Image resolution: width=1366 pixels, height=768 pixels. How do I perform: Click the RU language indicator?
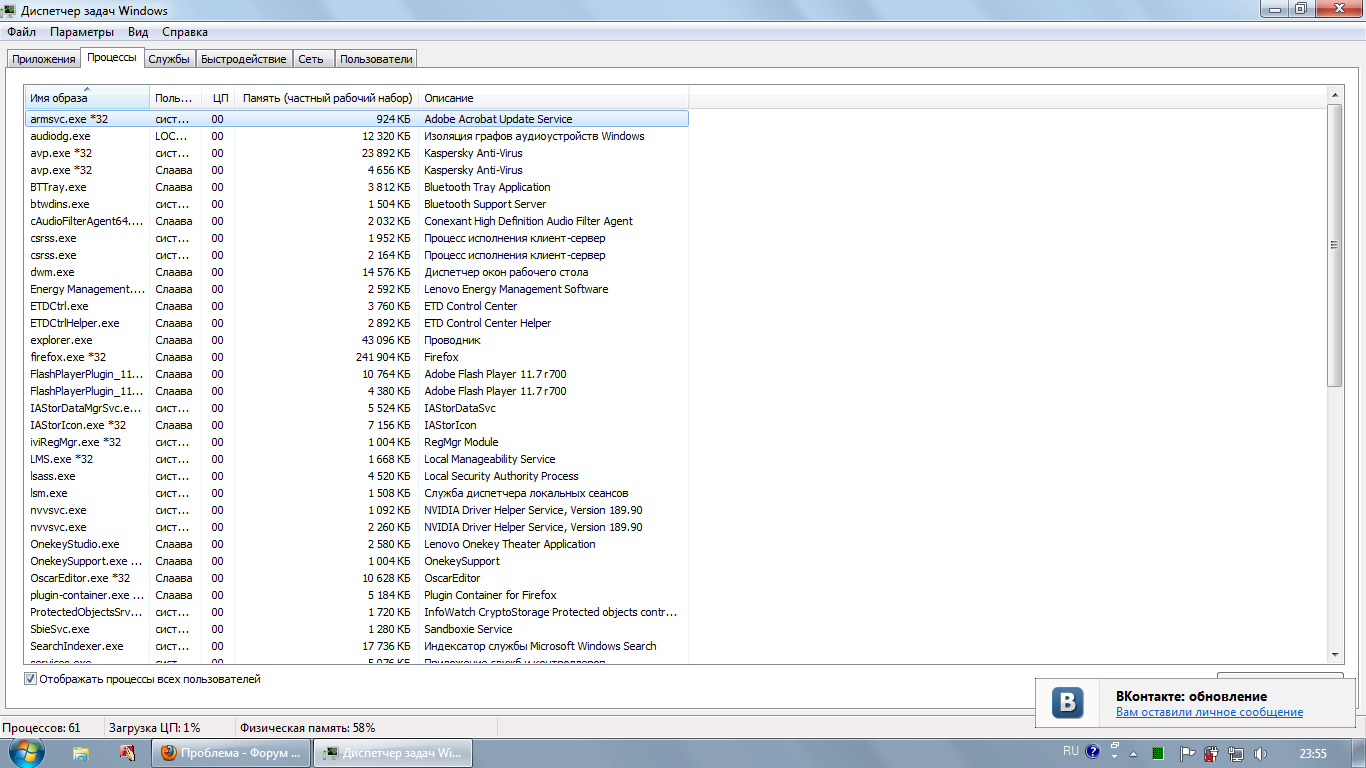(1071, 751)
